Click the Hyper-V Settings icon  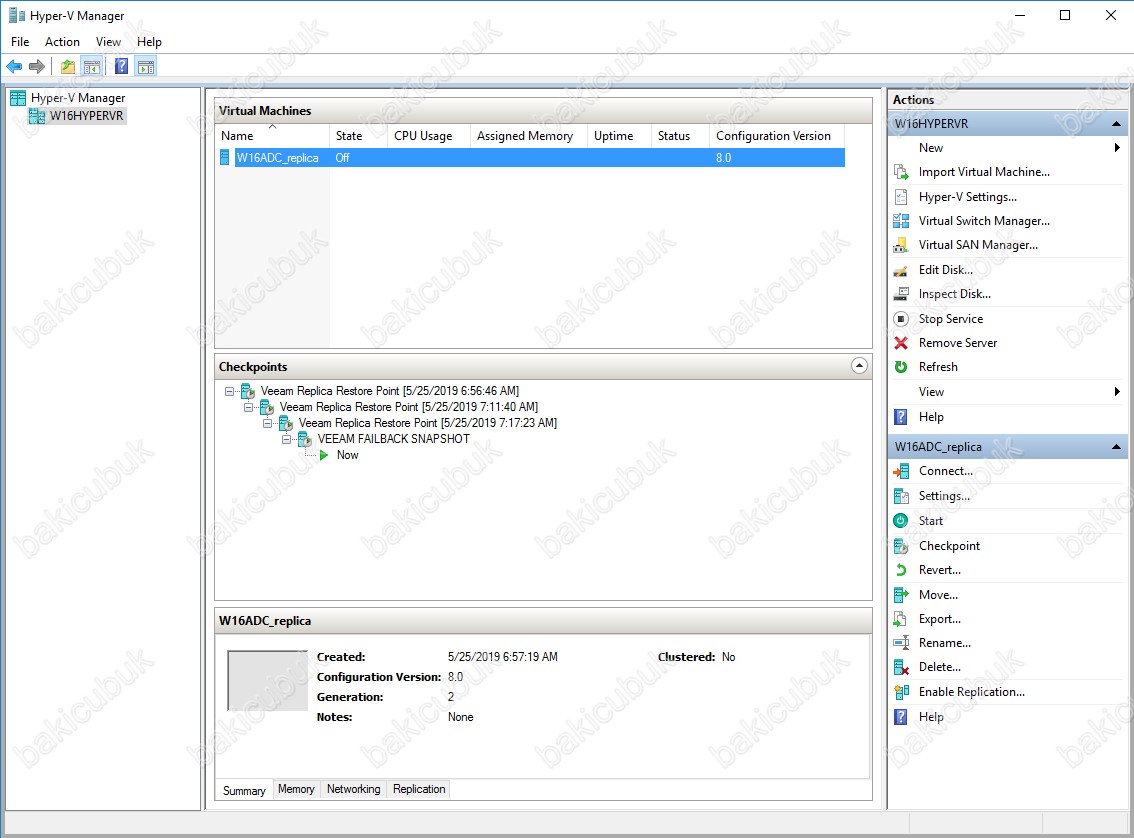[901, 197]
